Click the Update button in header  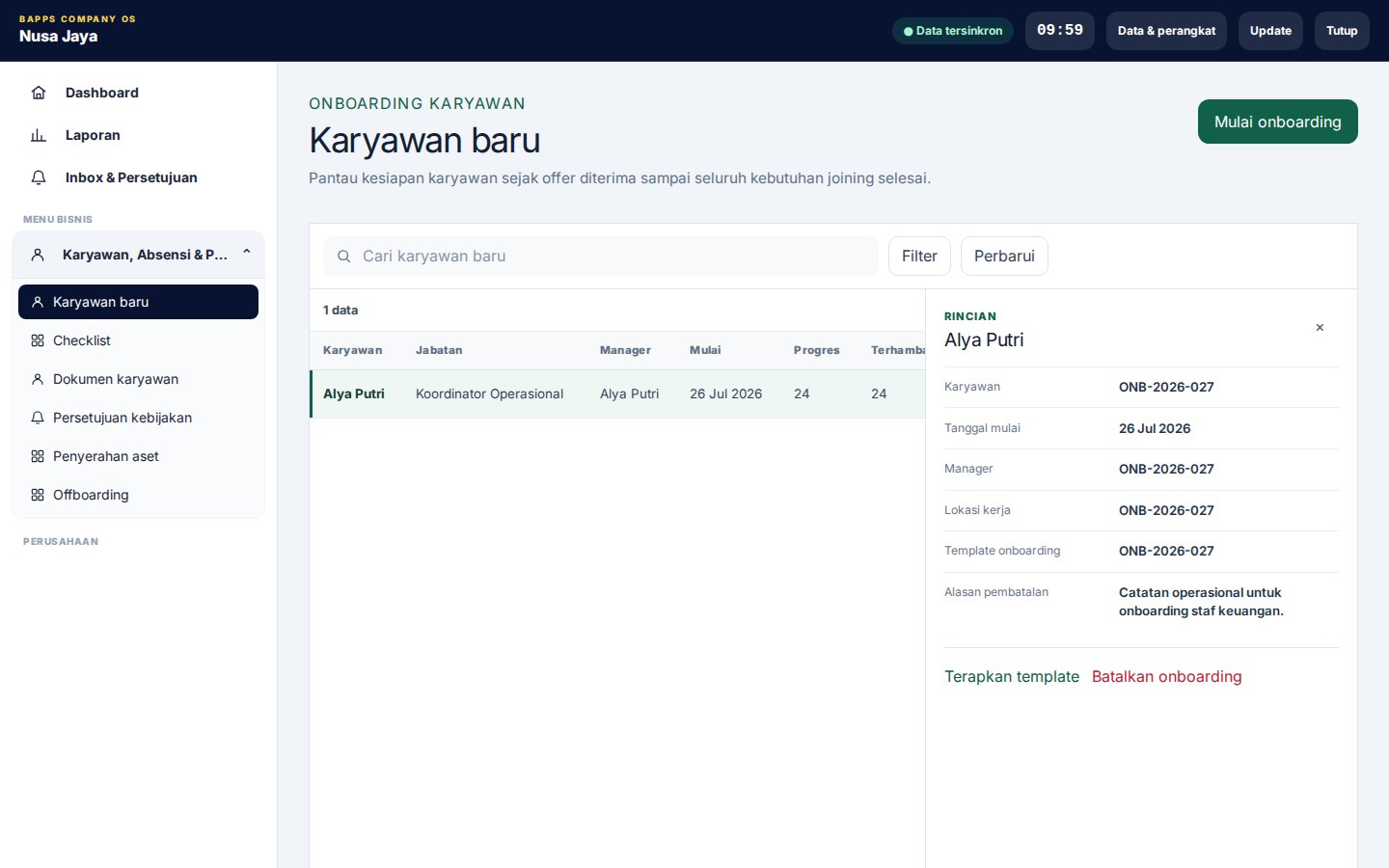pos(1270,31)
